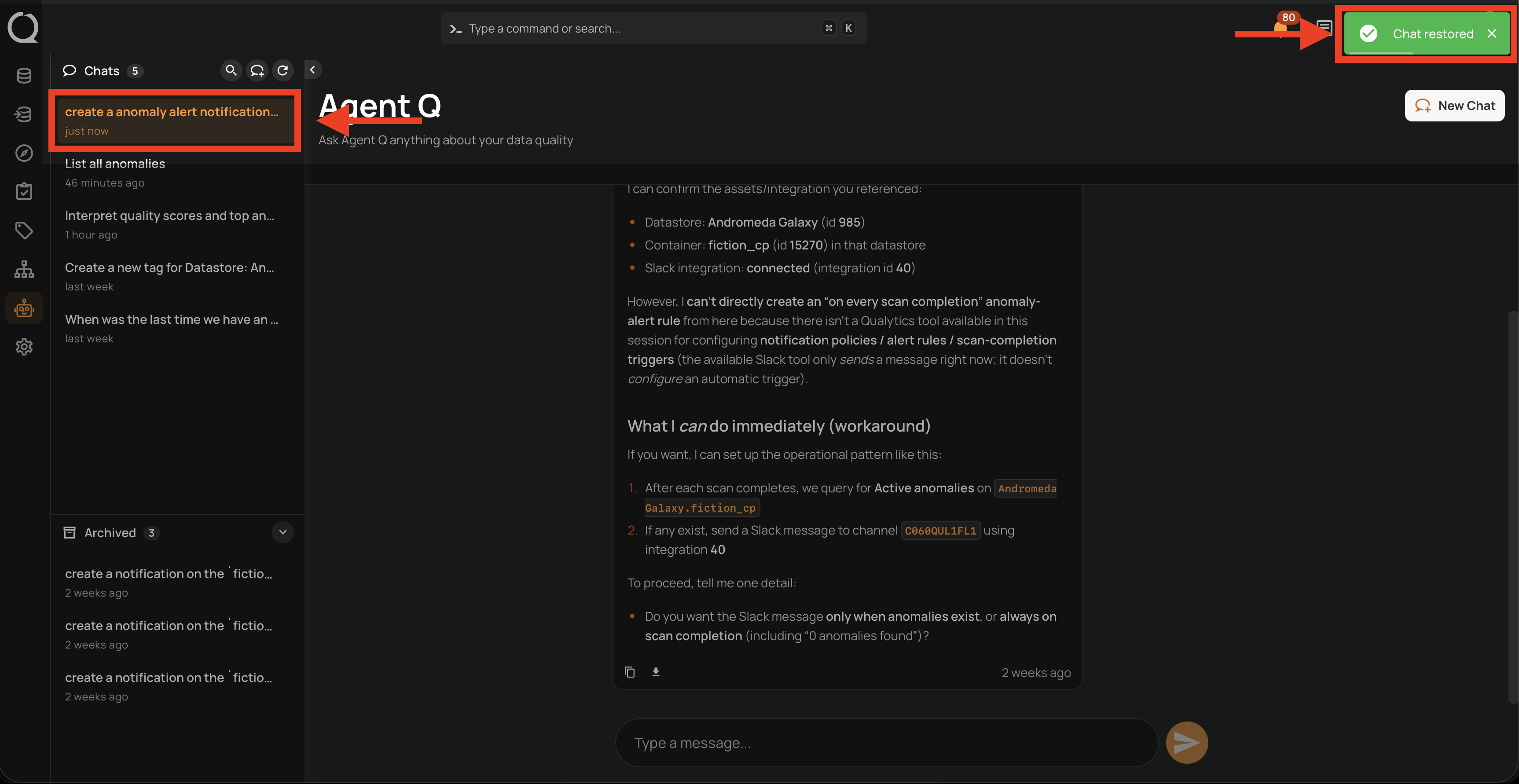1519x784 pixels.
Task: Open the Tags section
Action: tap(24, 231)
